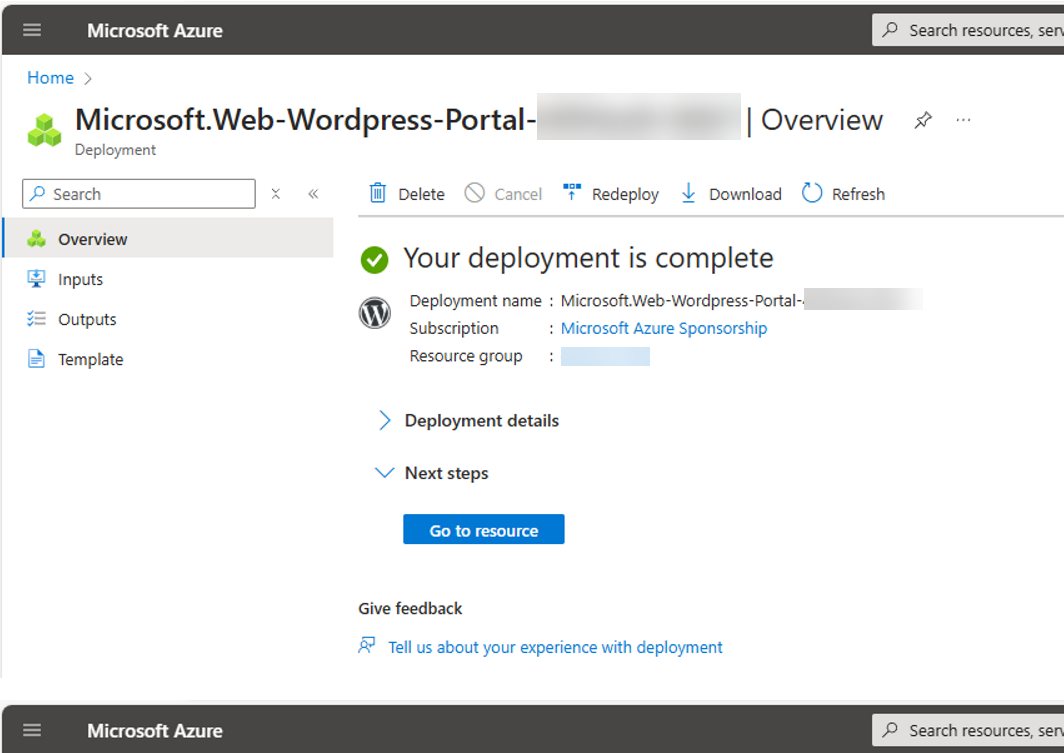Viewport: 1064px width, 753px height.
Task: Refresh the deployment overview
Action: point(843,194)
